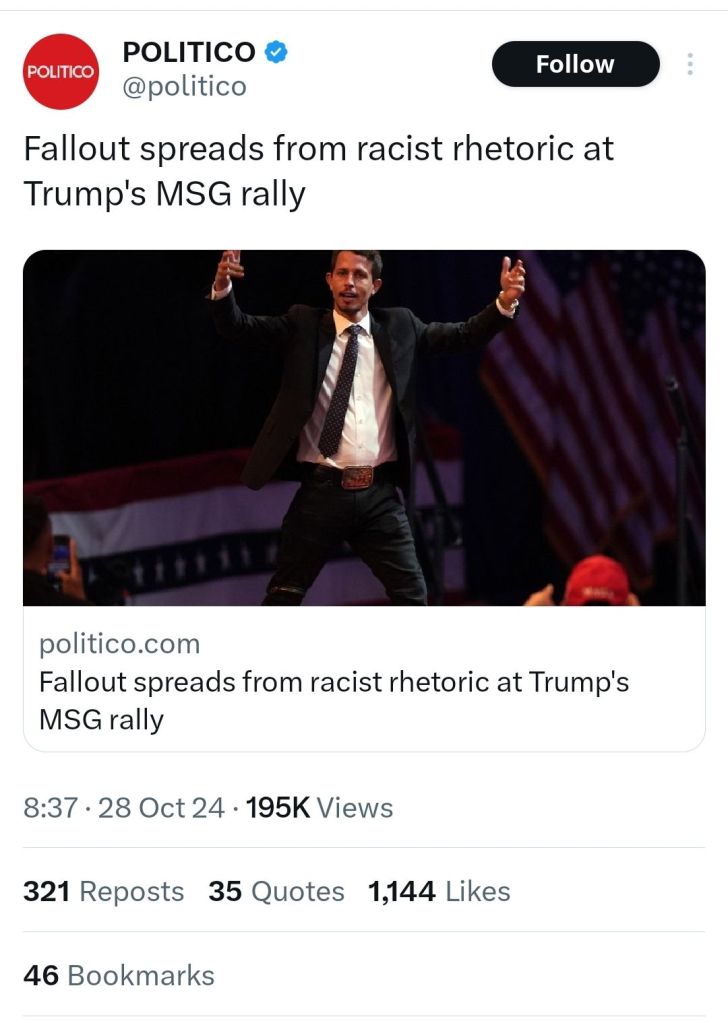Follow the POLITICO account

pyautogui.click(x=575, y=65)
